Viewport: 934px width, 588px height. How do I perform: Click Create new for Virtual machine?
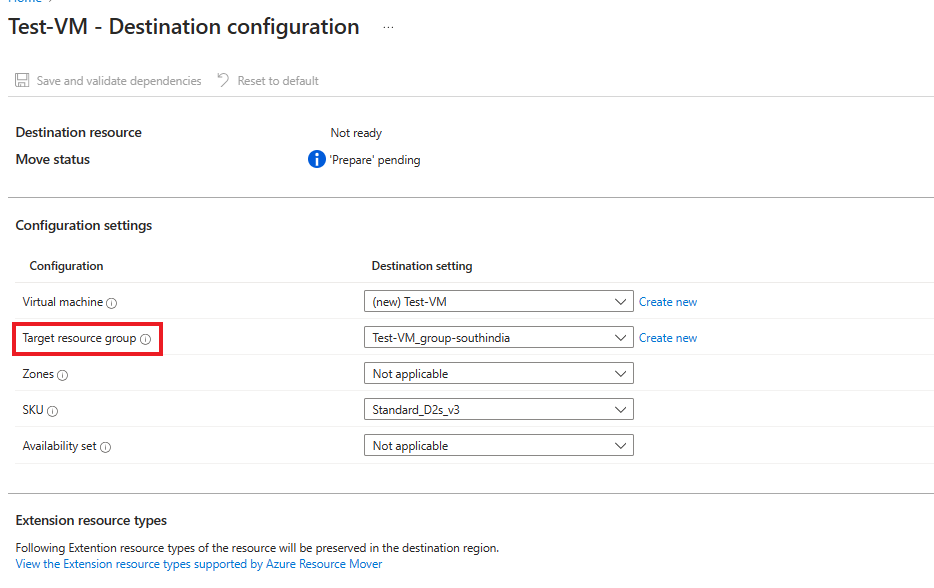[668, 302]
